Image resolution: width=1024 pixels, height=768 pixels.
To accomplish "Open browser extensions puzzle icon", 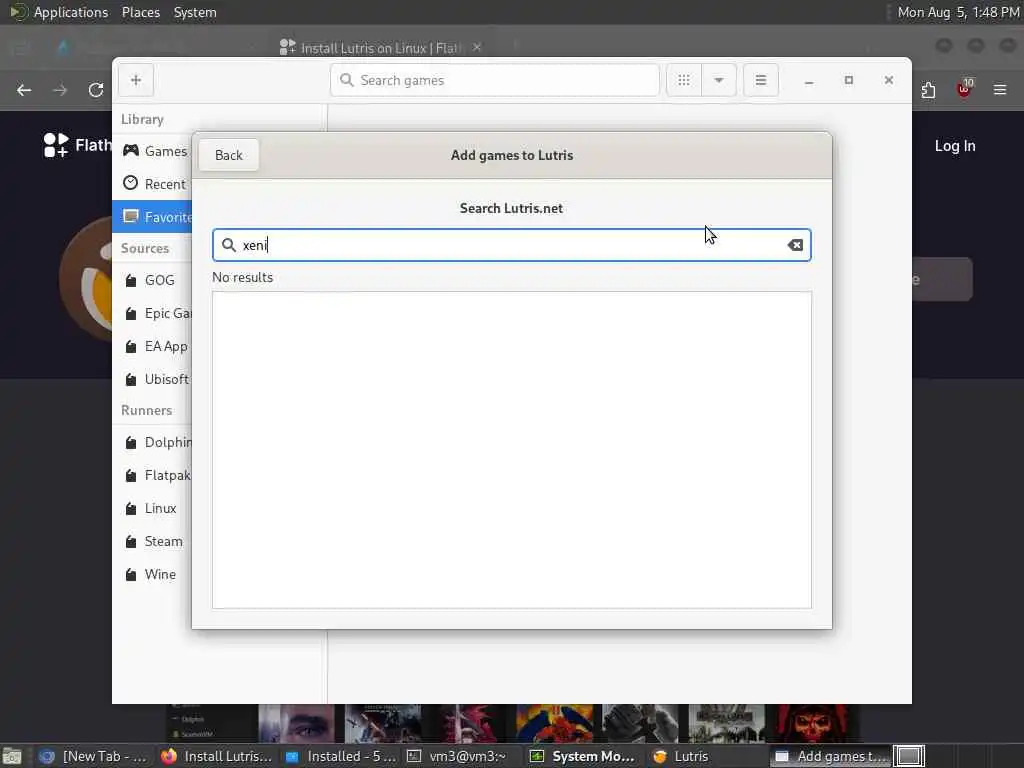I will 929,90.
